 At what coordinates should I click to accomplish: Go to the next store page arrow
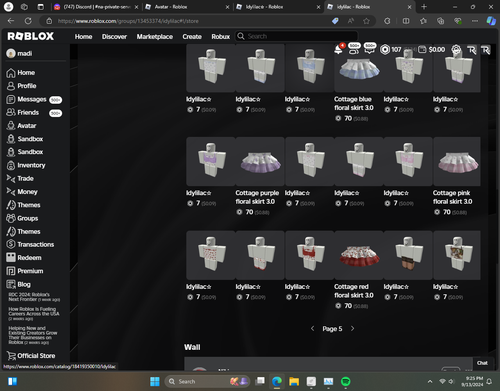tap(353, 329)
